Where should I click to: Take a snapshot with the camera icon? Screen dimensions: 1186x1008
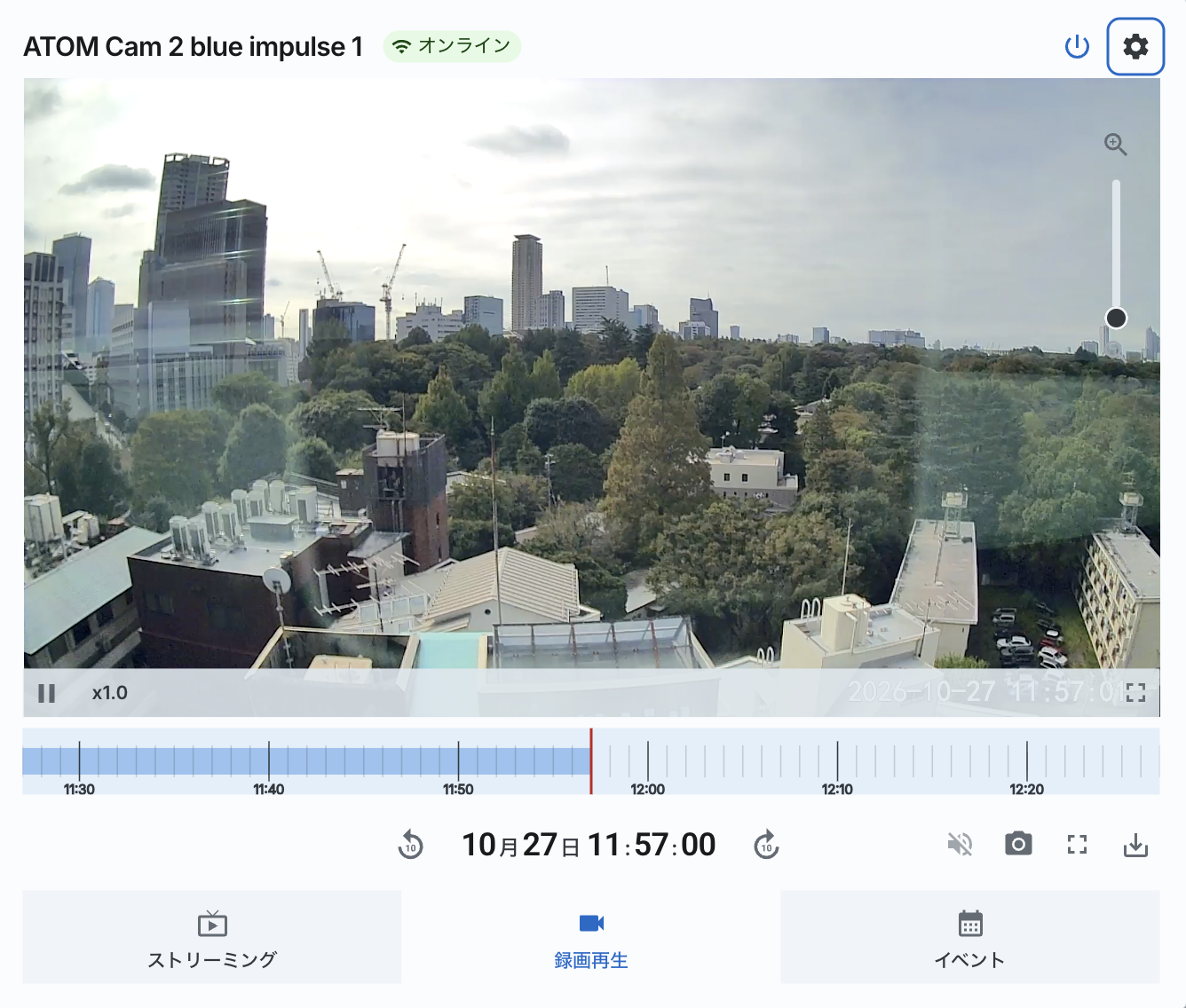coord(1018,844)
